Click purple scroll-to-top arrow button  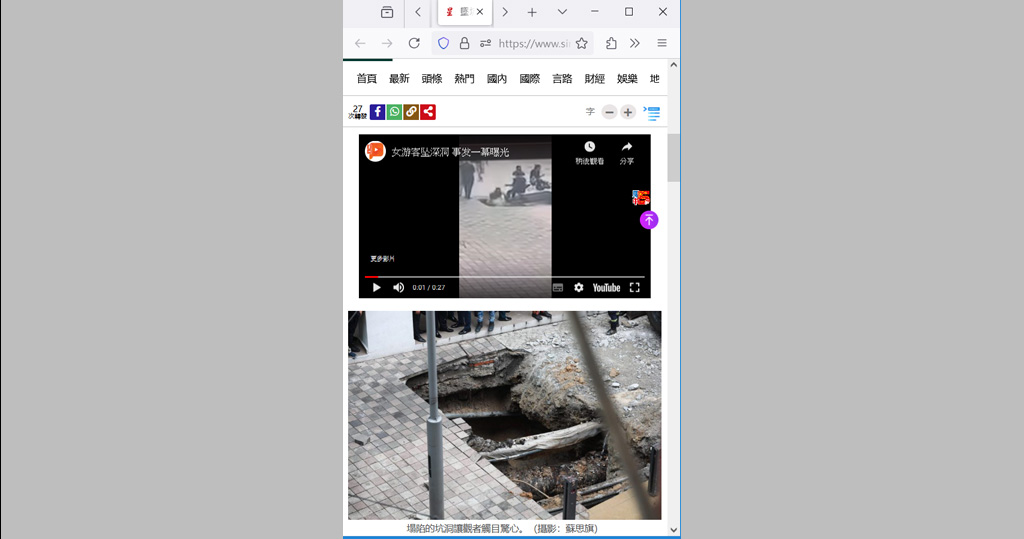point(649,220)
